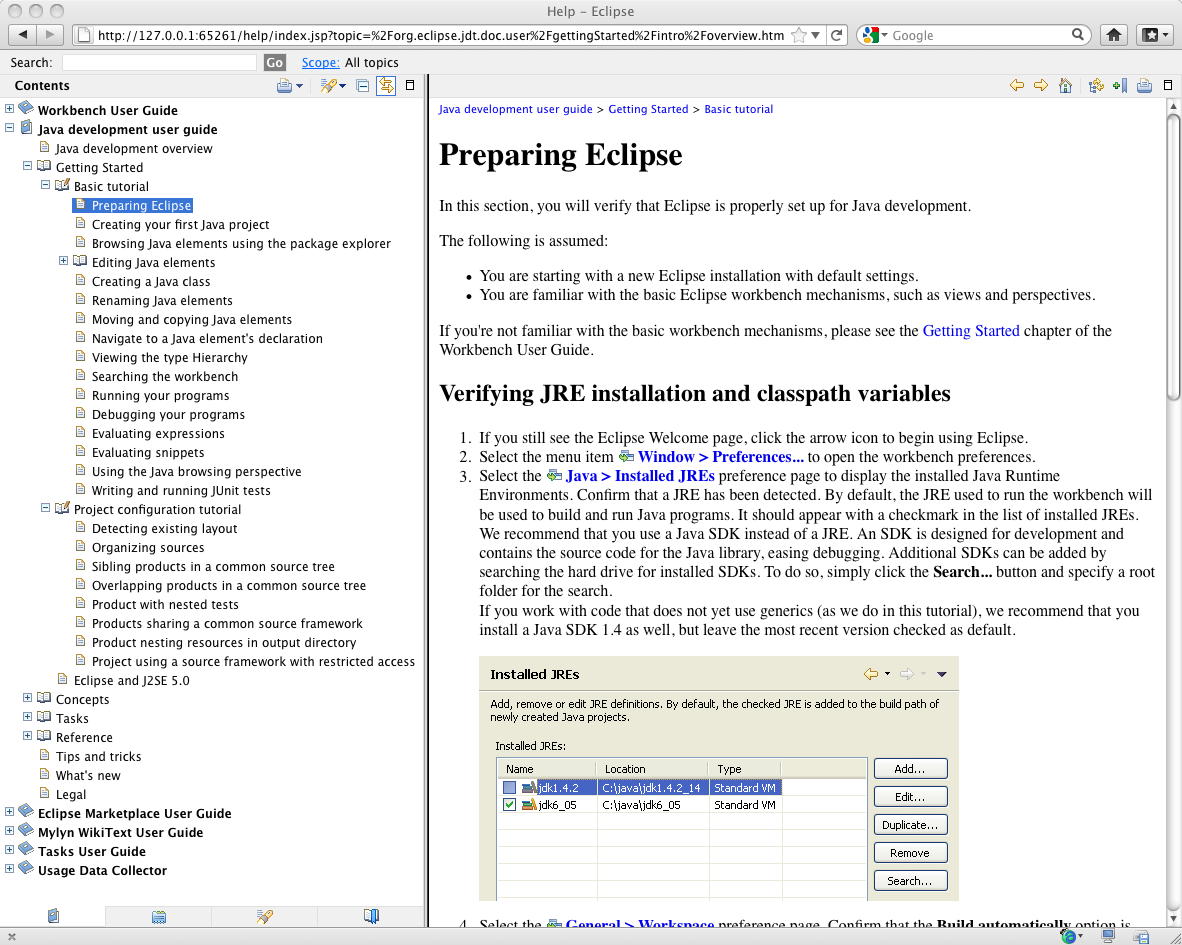This screenshot has height=945, width=1182.
Task: Go back using the yellow left arrow in help toolbar
Action: (x=1017, y=85)
